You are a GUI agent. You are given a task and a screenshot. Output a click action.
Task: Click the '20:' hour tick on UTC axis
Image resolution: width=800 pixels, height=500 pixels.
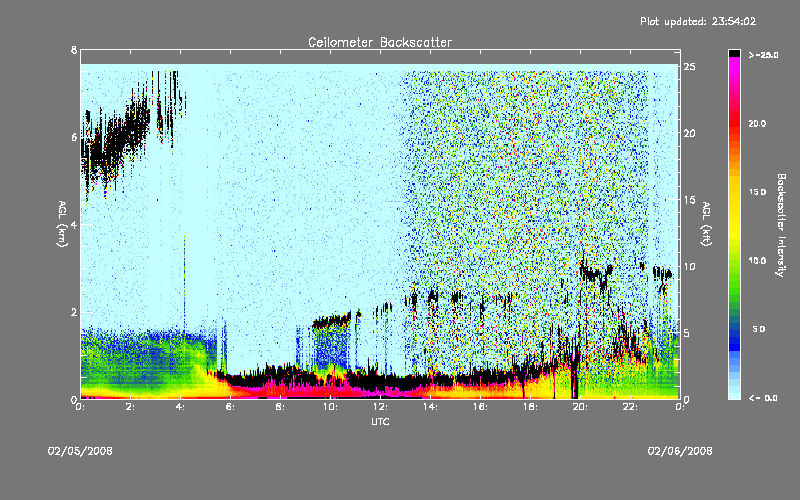pyautogui.click(x=581, y=407)
